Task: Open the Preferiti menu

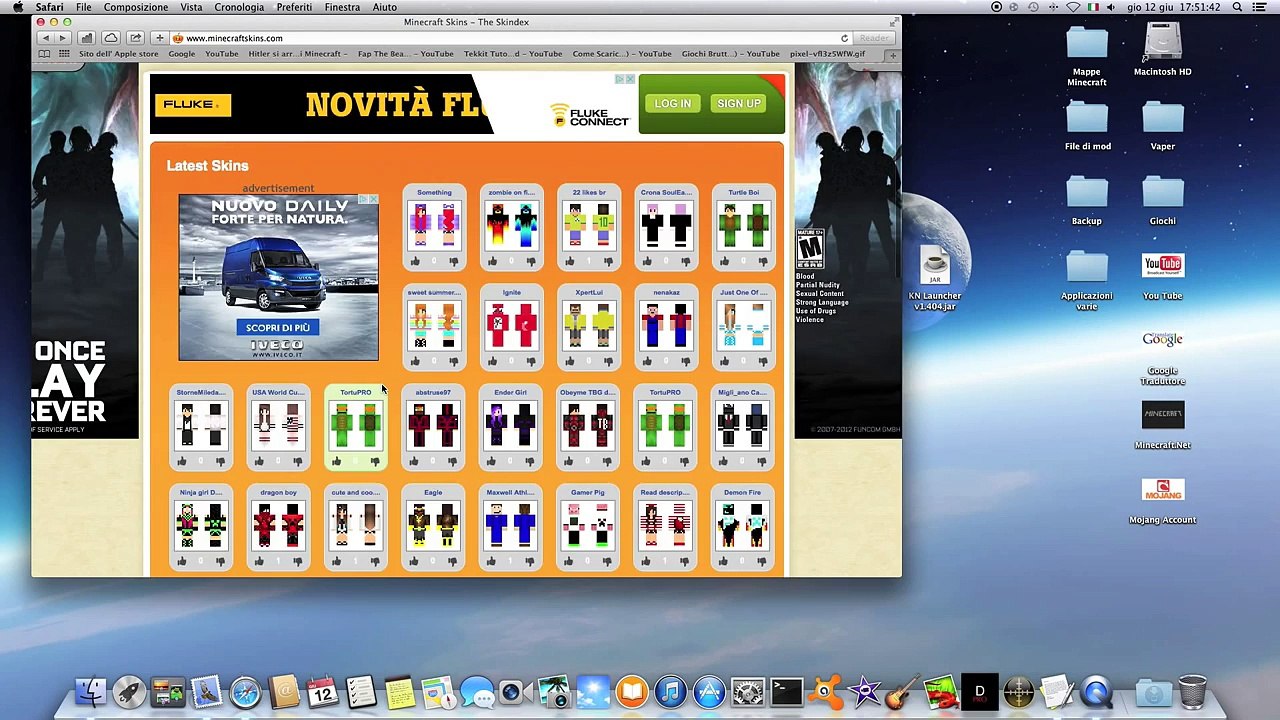Action: [x=294, y=7]
